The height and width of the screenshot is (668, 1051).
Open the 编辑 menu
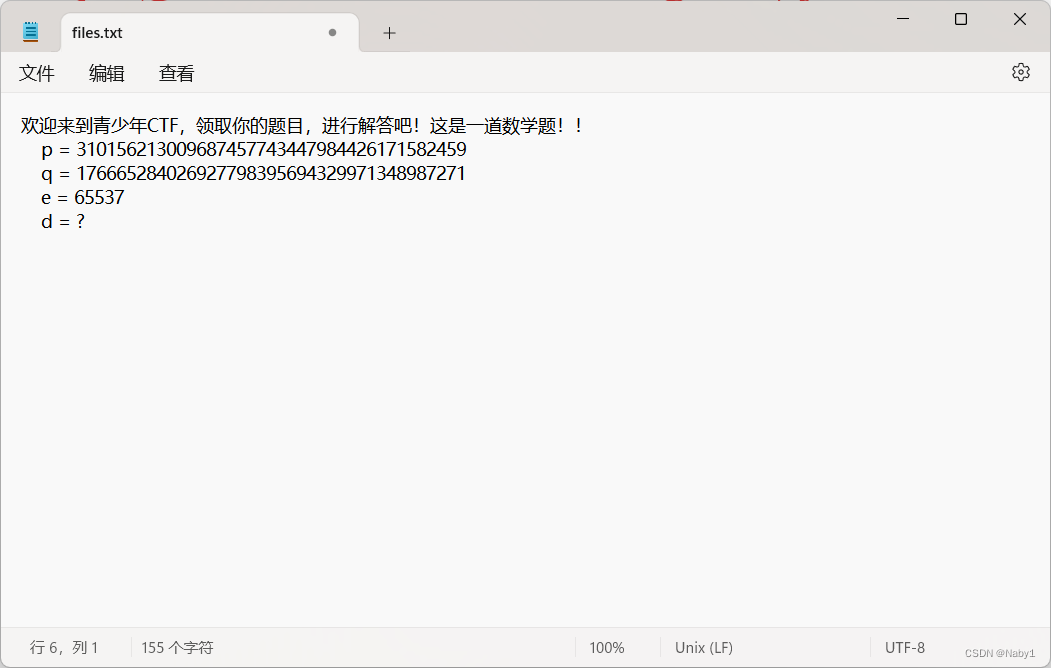[107, 73]
